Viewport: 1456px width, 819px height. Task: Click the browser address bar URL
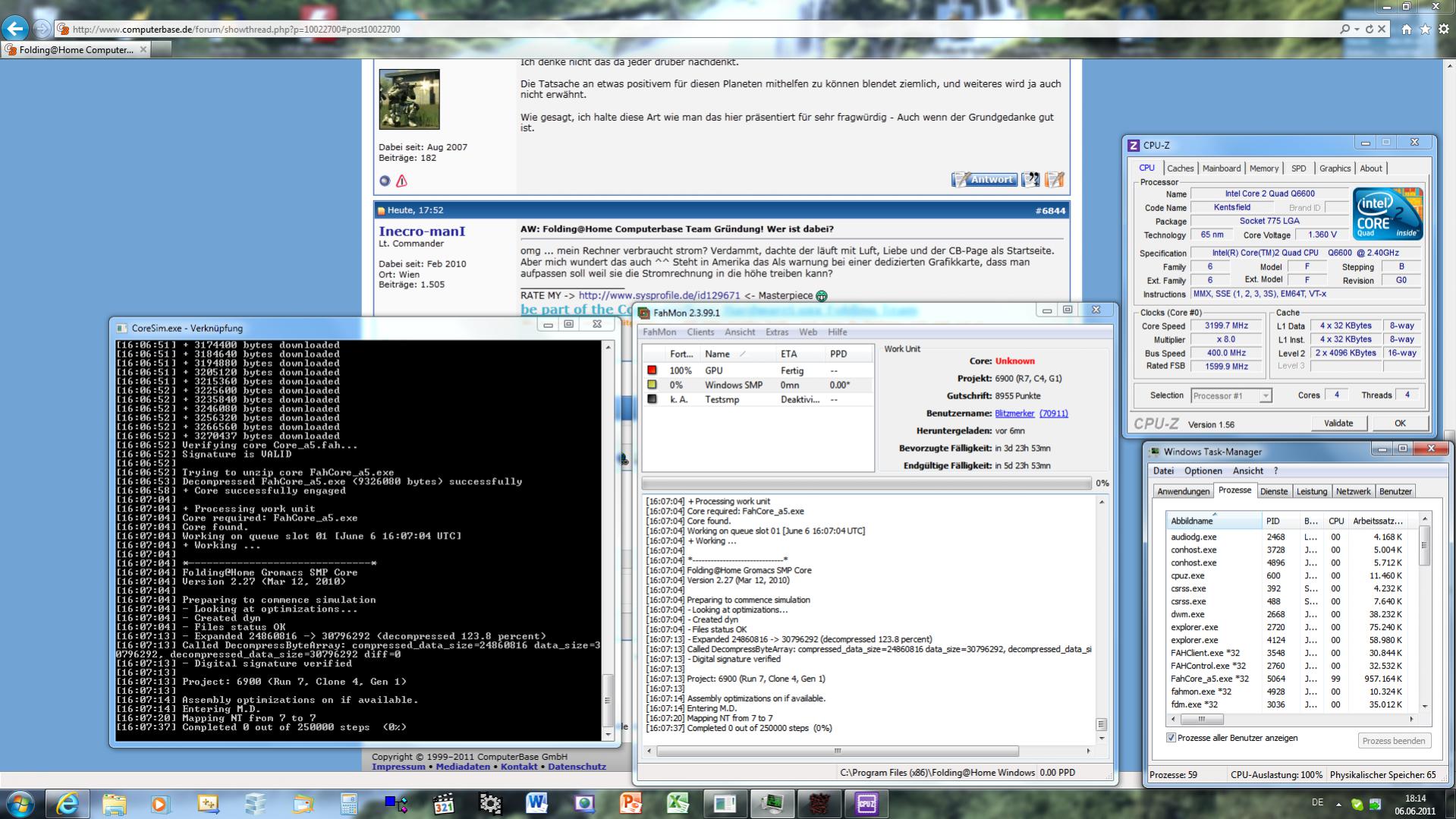point(237,30)
